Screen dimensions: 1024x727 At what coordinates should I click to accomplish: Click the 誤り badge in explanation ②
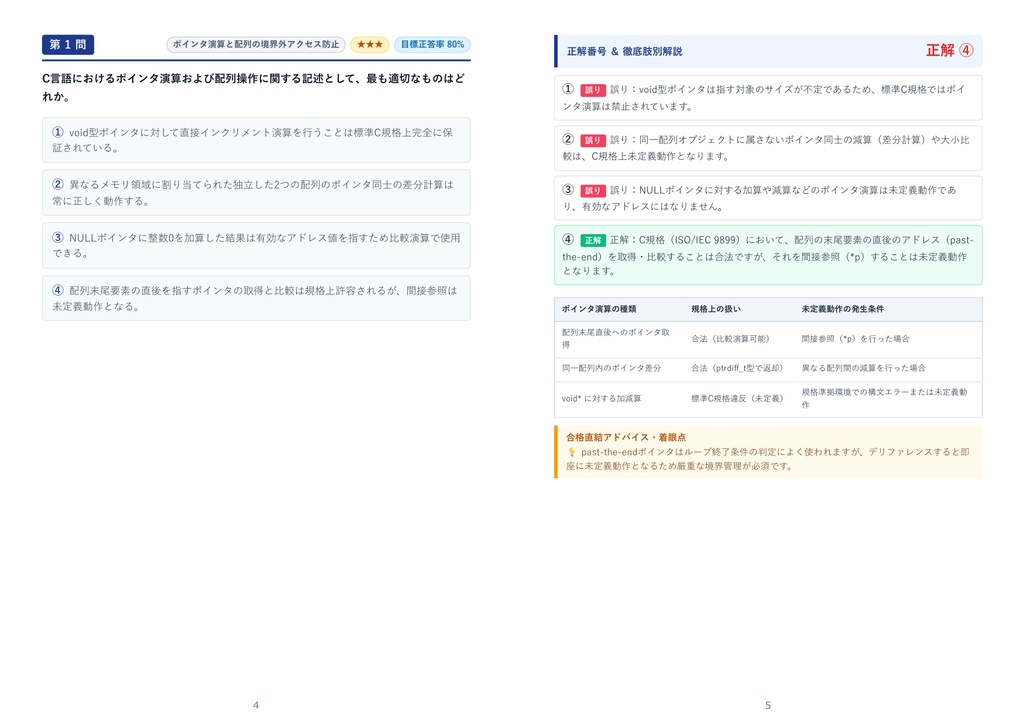point(592,140)
